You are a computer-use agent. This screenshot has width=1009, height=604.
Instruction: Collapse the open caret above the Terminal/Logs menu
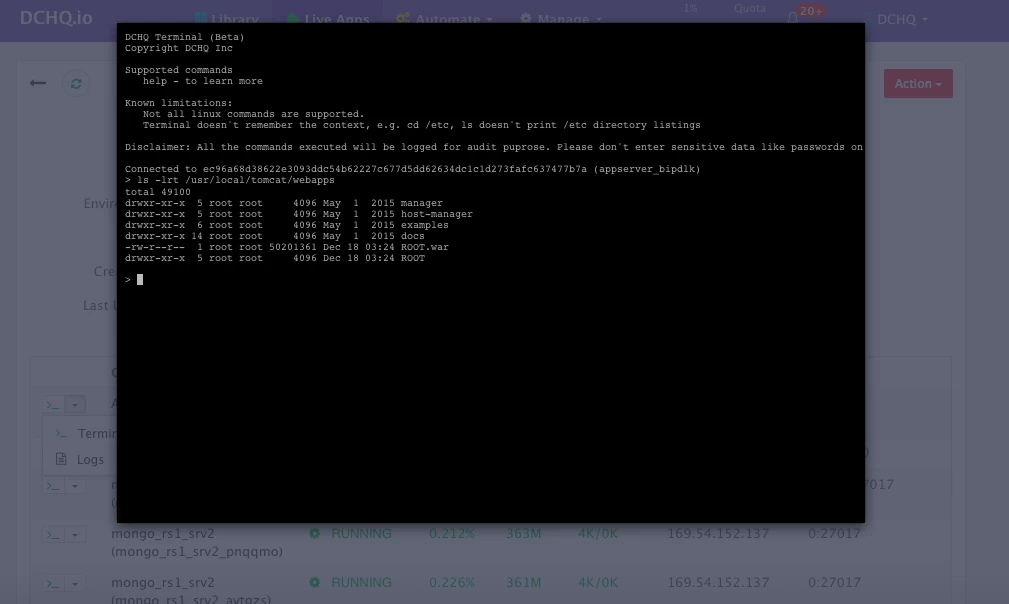75,405
